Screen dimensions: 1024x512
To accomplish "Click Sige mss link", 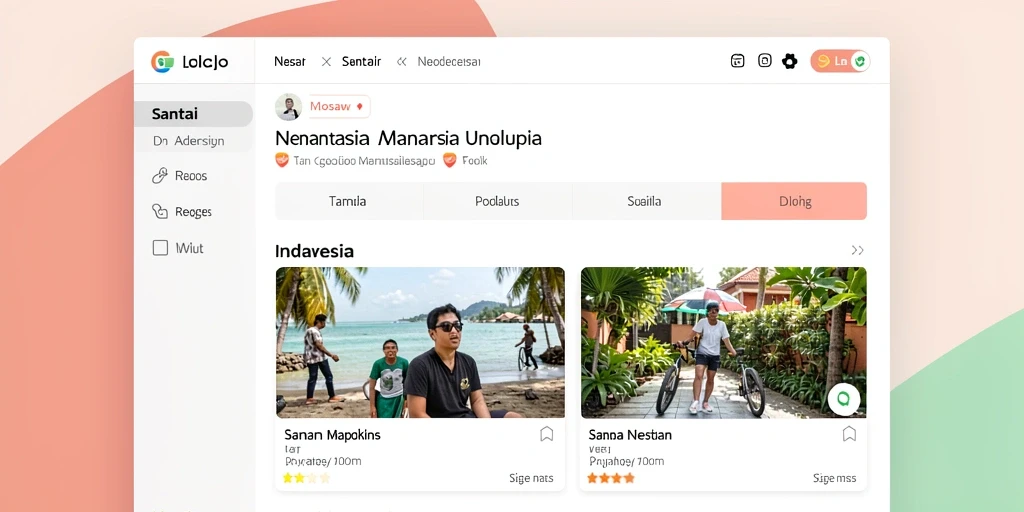I will click(x=835, y=479).
